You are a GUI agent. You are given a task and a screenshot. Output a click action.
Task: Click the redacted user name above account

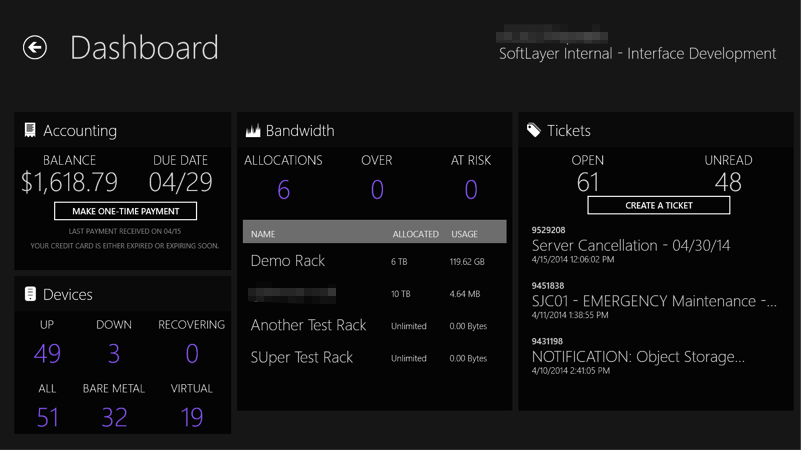click(x=552, y=36)
